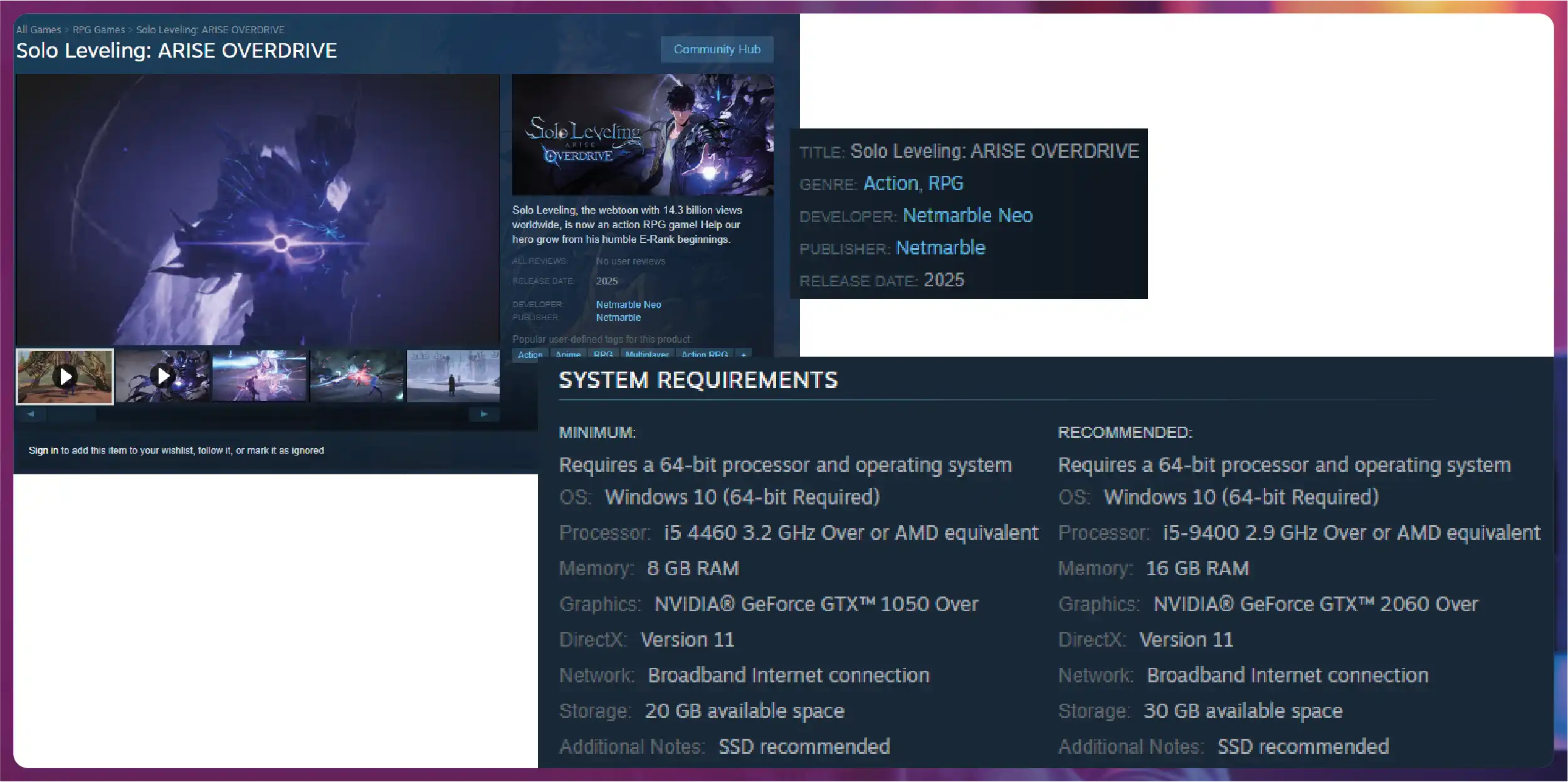The width and height of the screenshot is (1568, 782).
Task: Go to RPG Games breadcrumb
Action: click(x=98, y=29)
